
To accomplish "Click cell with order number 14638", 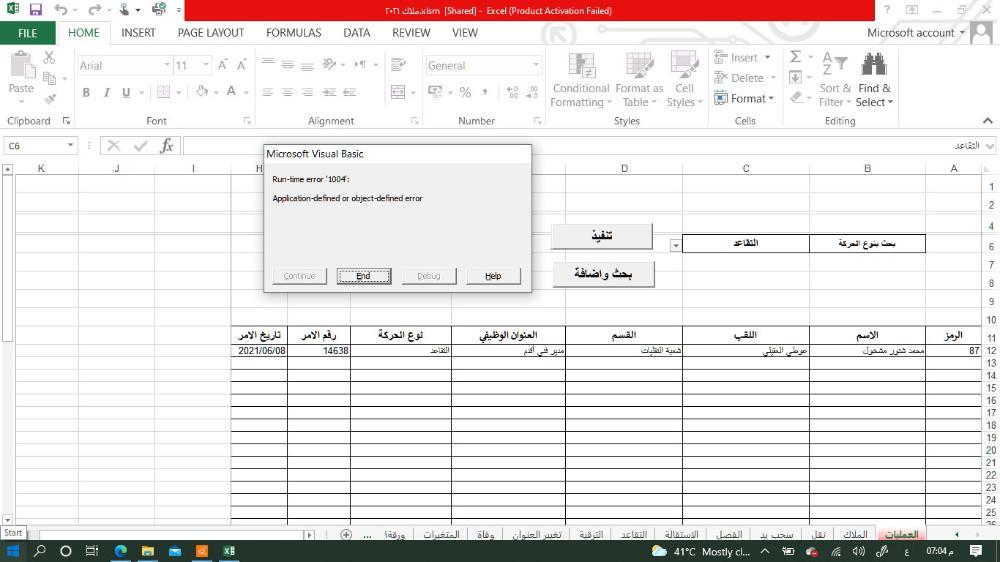I will (319, 350).
